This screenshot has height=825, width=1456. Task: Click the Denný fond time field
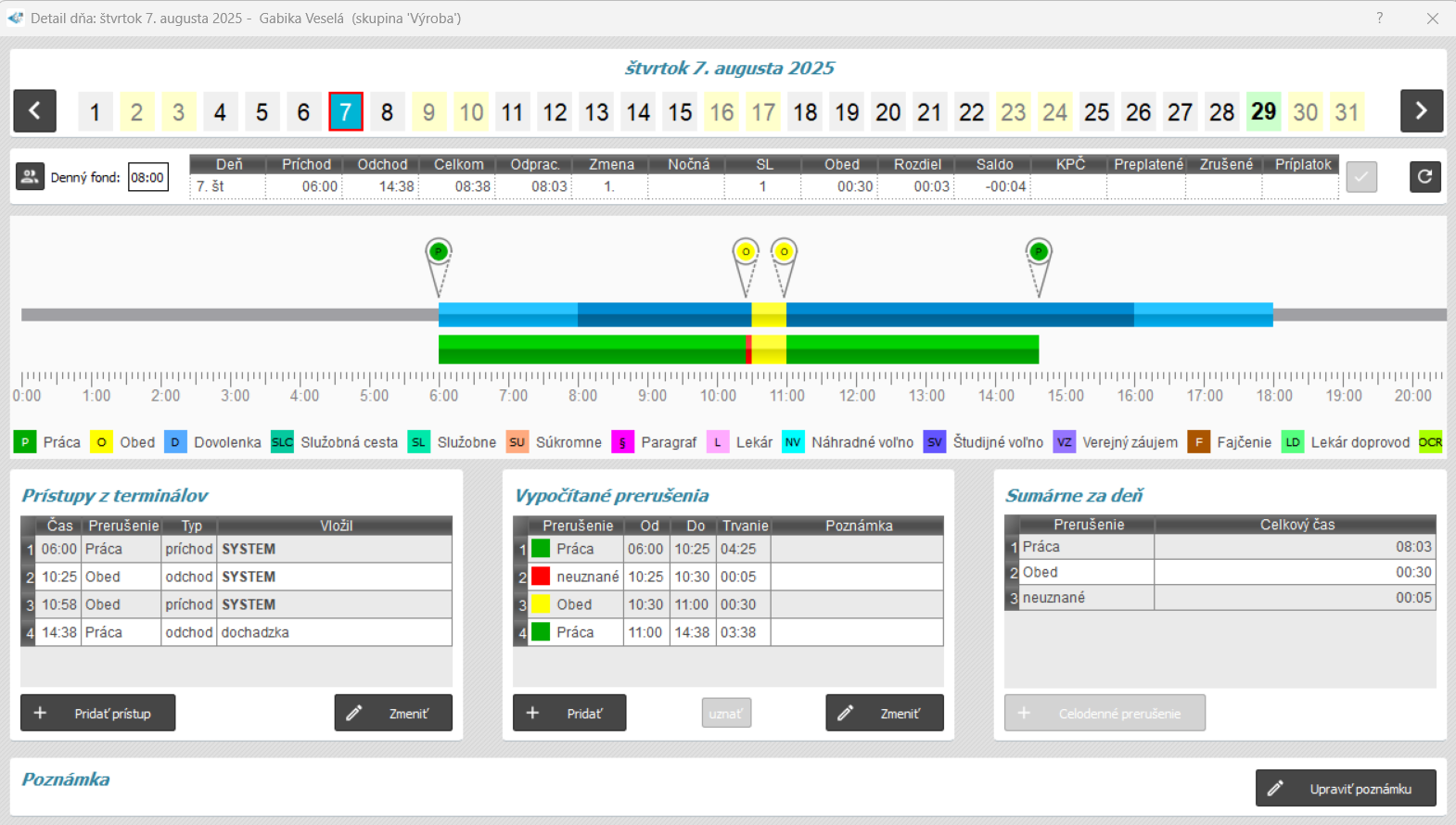pos(148,177)
